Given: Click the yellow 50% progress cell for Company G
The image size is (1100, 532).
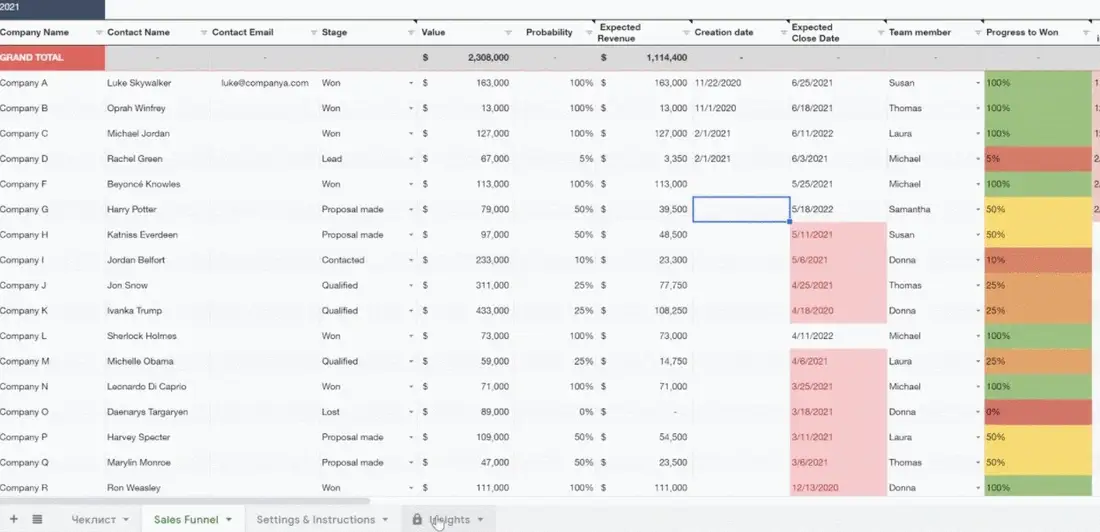Looking at the screenshot, I should tap(1038, 209).
